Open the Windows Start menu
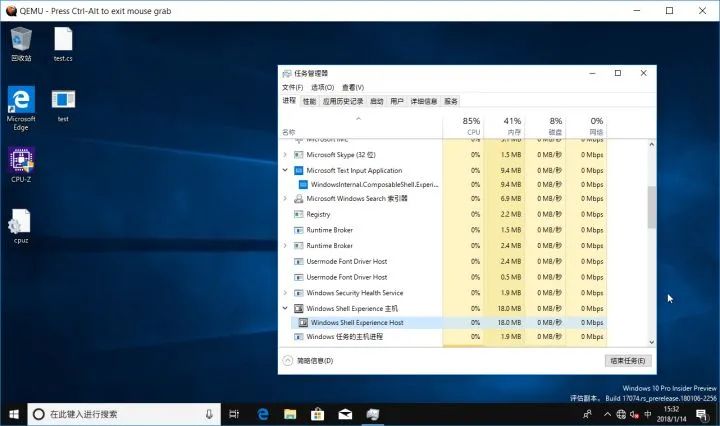 pos(14,415)
